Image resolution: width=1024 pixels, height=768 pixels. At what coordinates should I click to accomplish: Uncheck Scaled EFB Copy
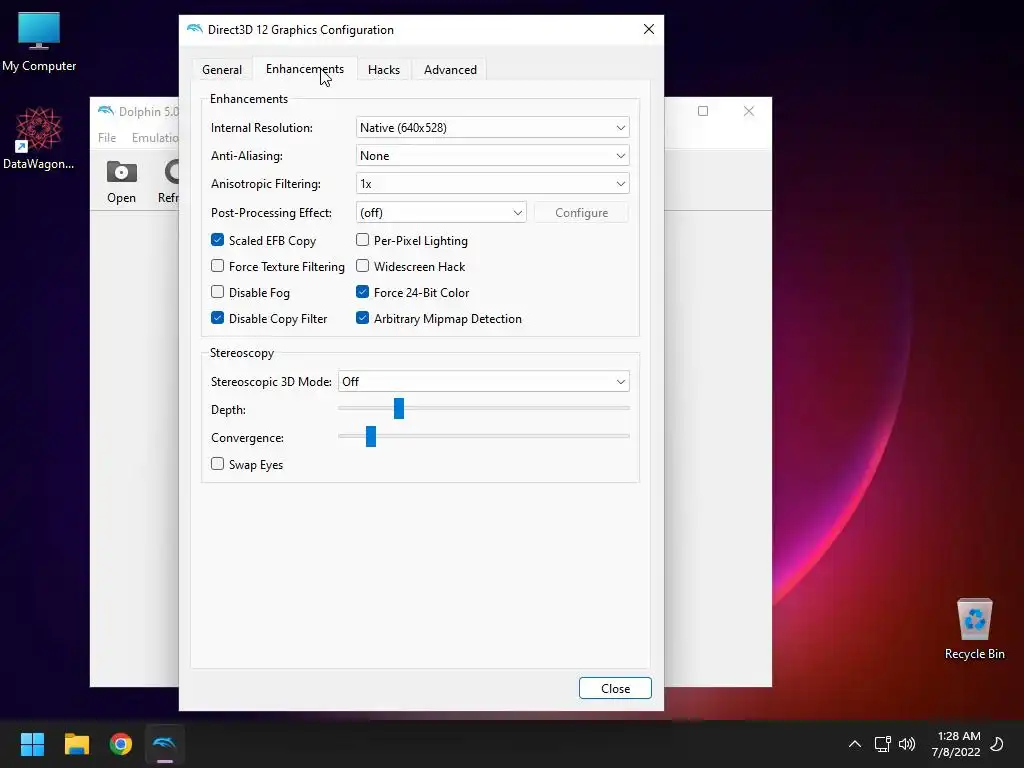[217, 240]
